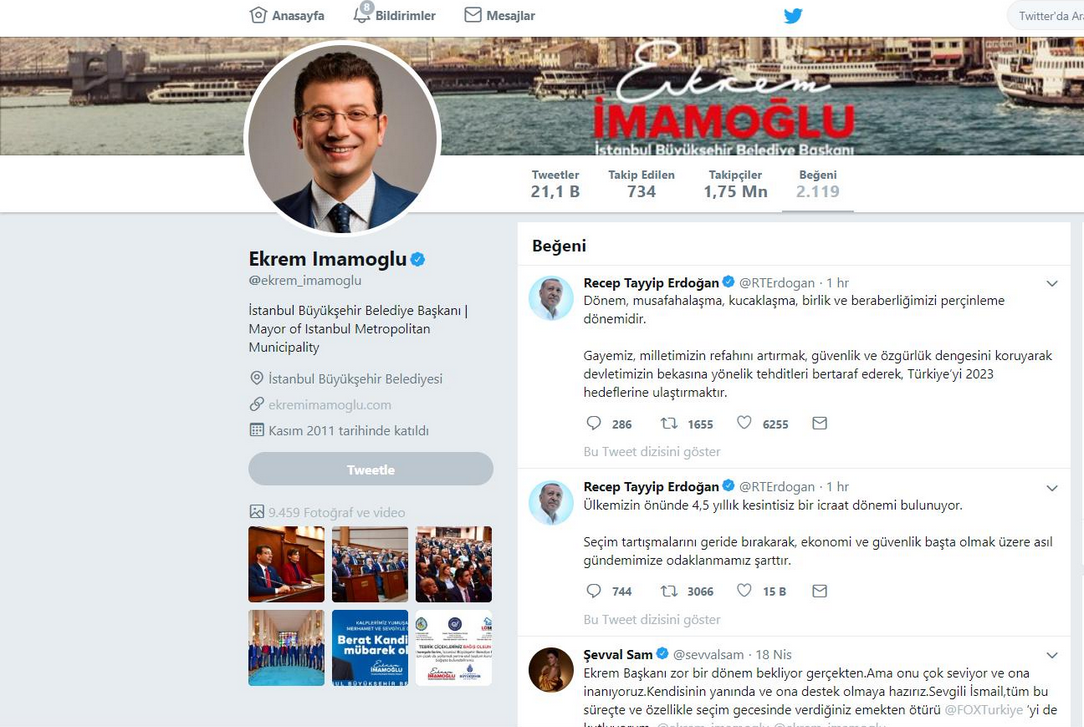Viewport: 1084px width, 727px height.
Task: Select the Takip Edilen tab
Action: pyautogui.click(x=642, y=184)
